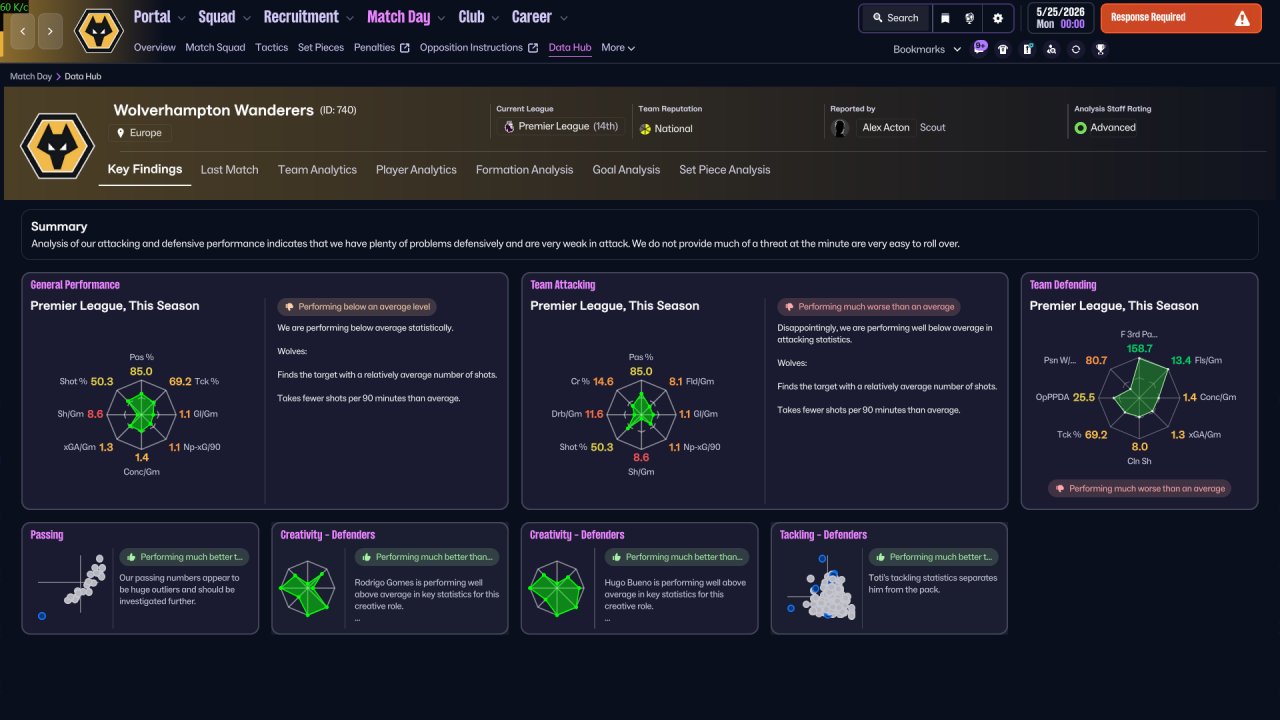Open the globe icon in top toolbar

pos(970,18)
